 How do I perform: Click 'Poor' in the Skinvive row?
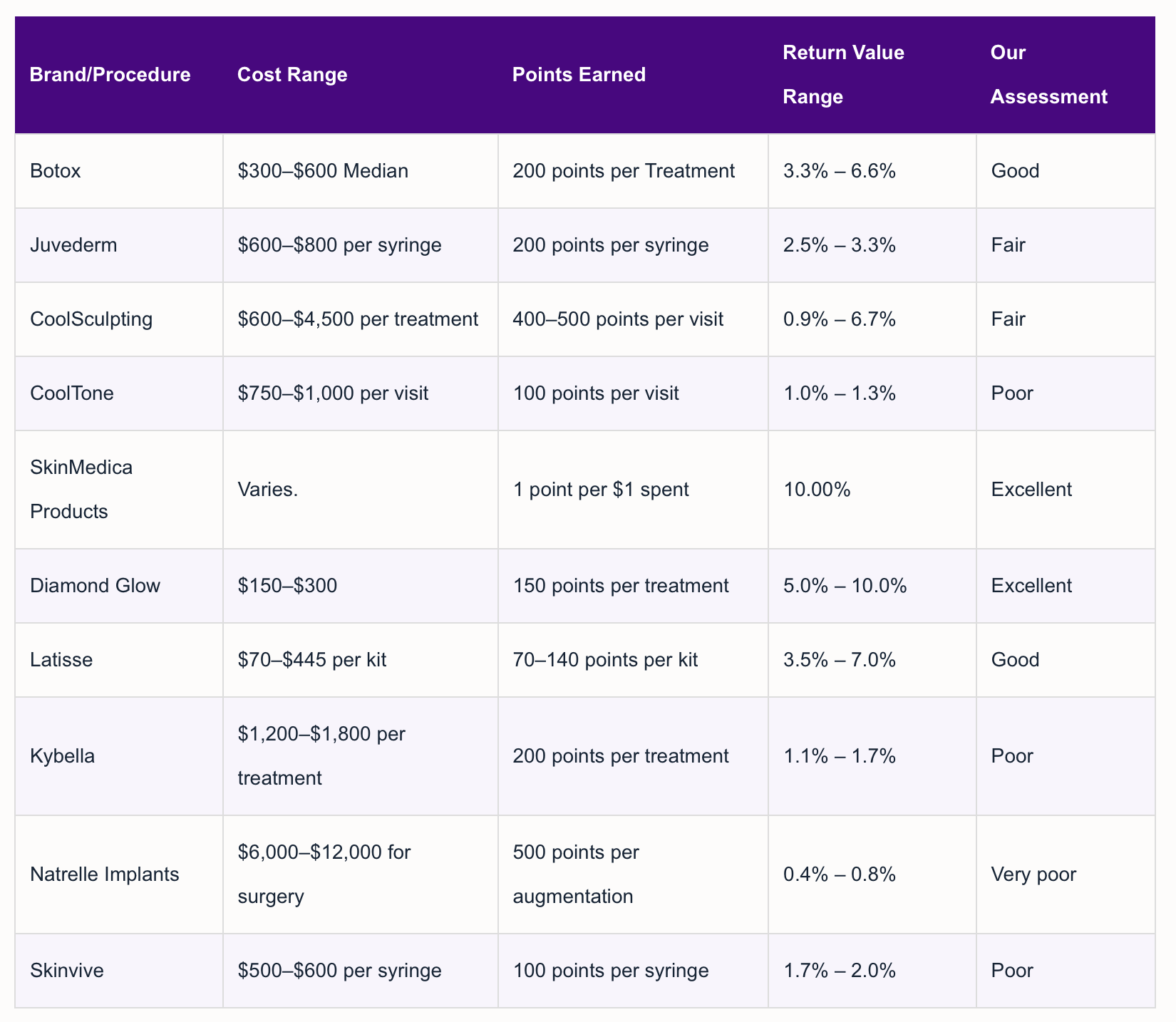1012,971
